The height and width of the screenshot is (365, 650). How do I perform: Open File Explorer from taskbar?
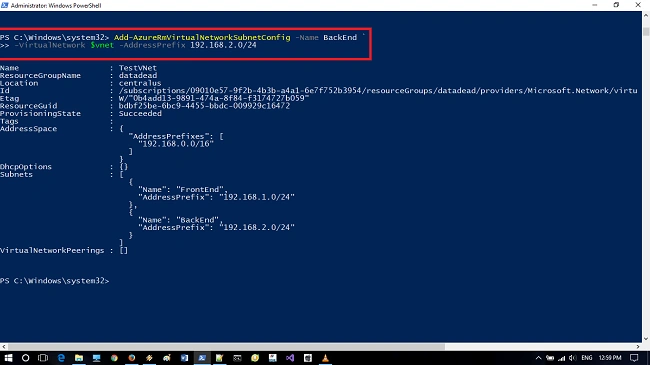click(x=79, y=358)
